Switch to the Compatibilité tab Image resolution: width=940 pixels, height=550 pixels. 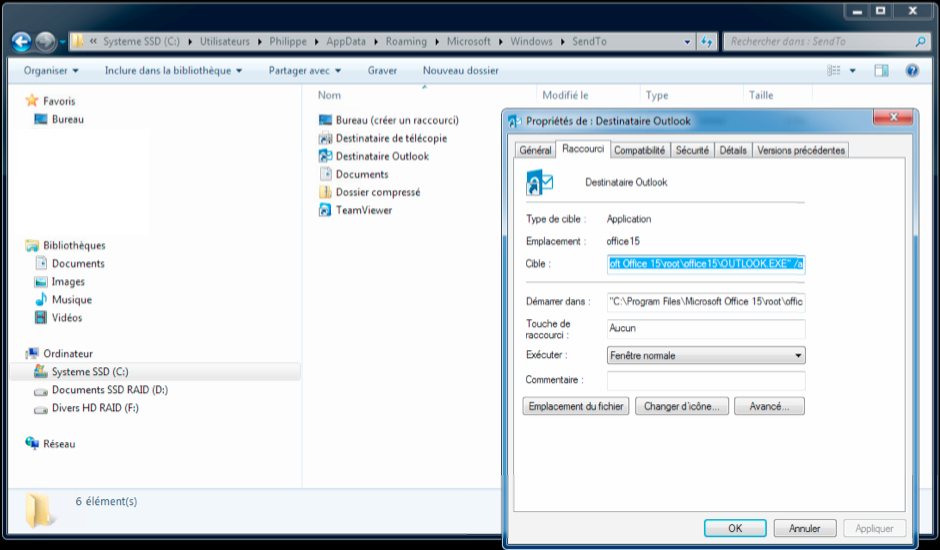tap(640, 150)
